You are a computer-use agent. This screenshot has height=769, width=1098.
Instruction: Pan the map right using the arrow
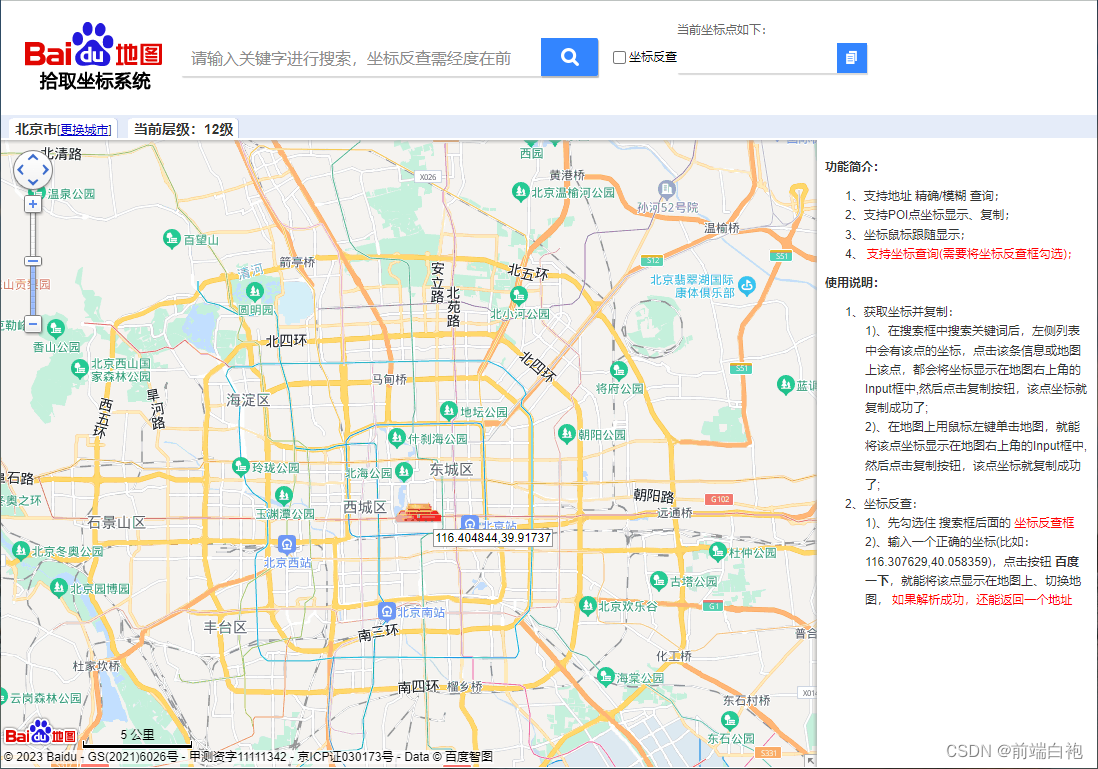[x=45, y=169]
